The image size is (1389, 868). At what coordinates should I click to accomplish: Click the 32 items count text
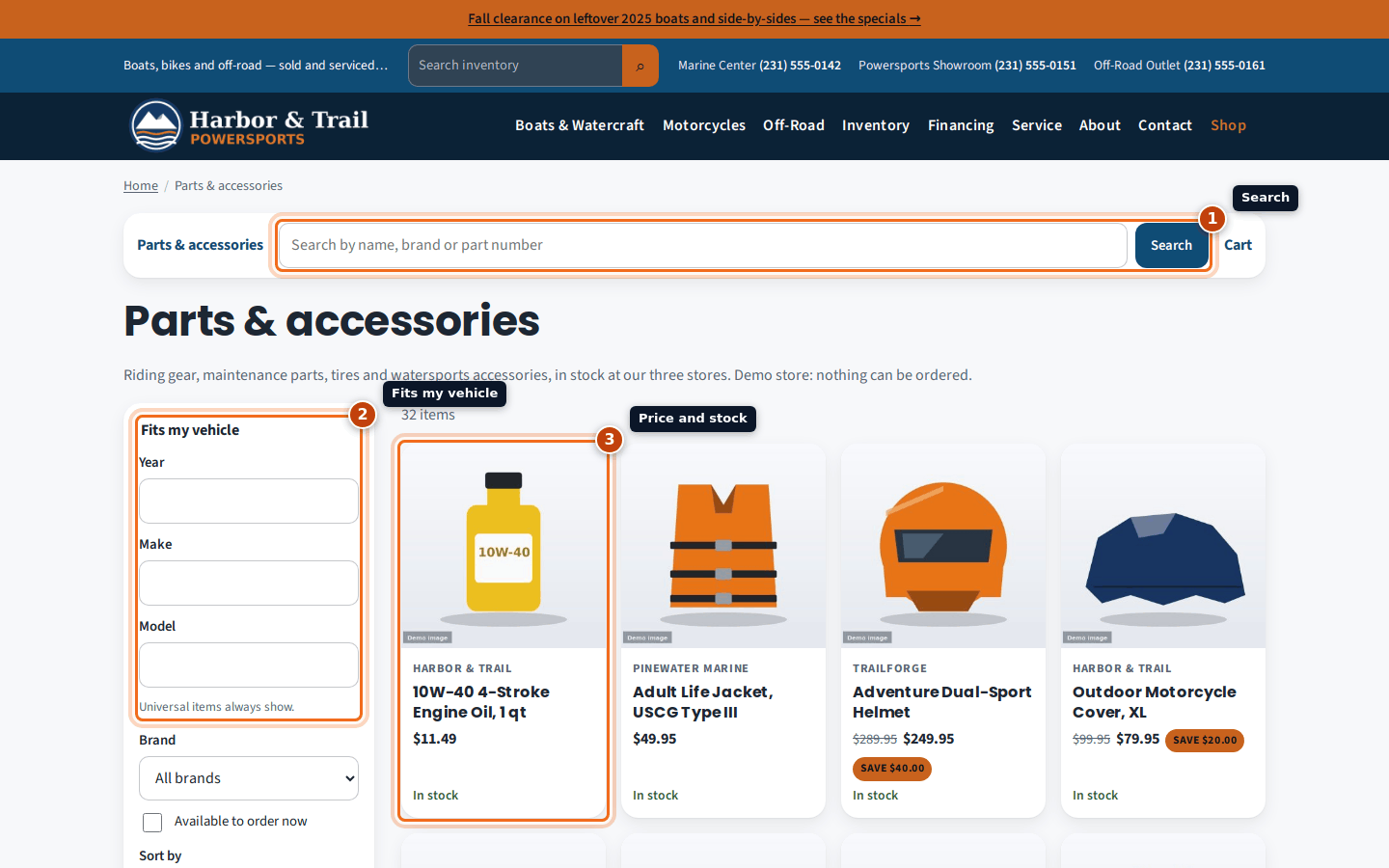coord(428,415)
